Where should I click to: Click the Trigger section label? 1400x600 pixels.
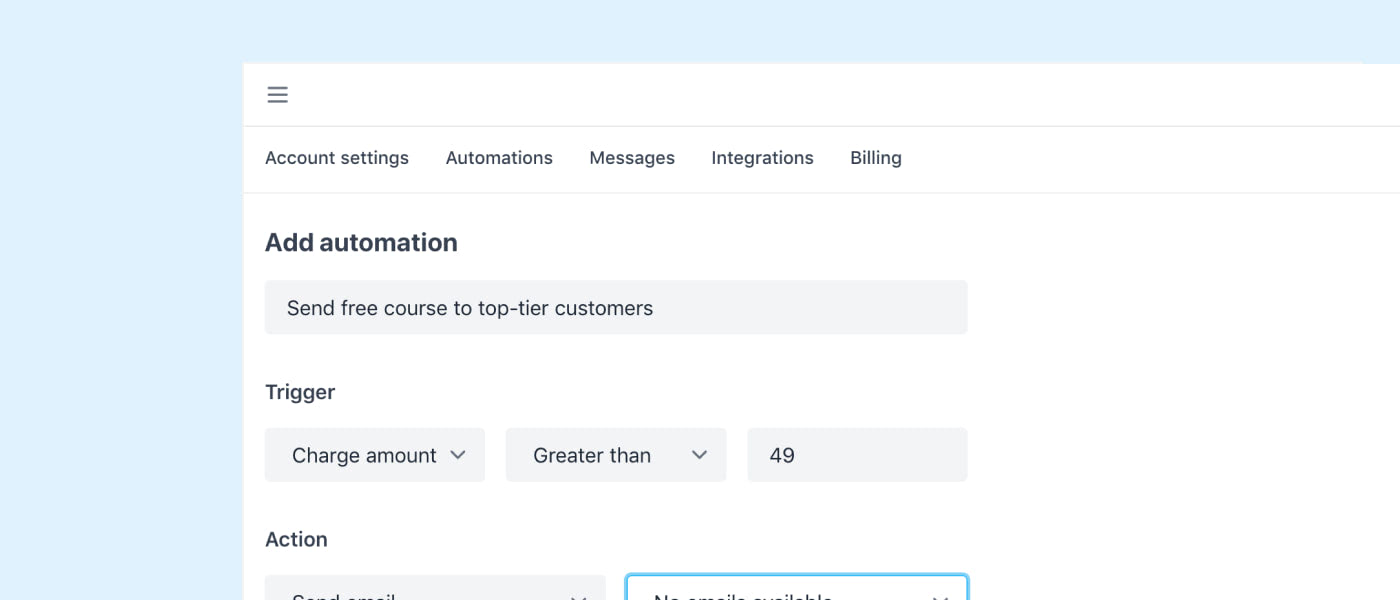300,392
